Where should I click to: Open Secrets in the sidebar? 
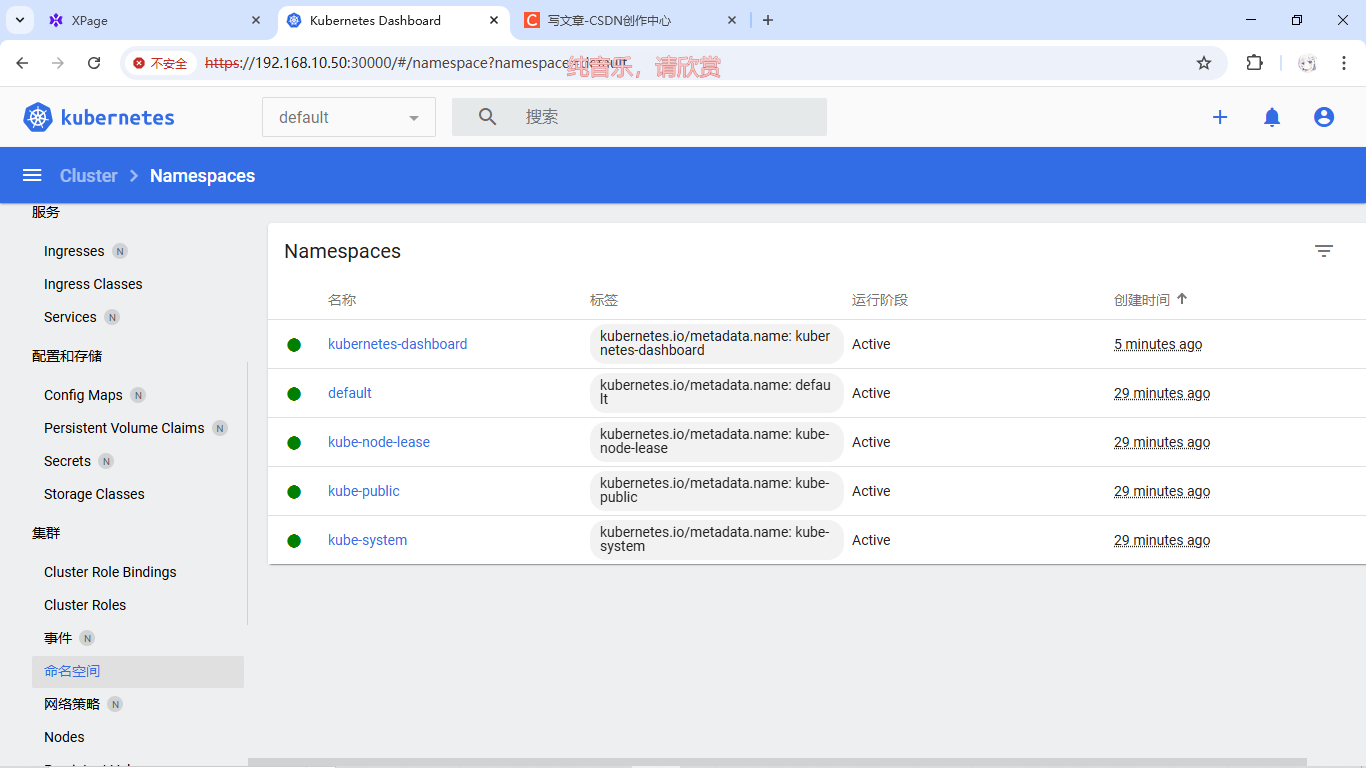click(x=67, y=461)
